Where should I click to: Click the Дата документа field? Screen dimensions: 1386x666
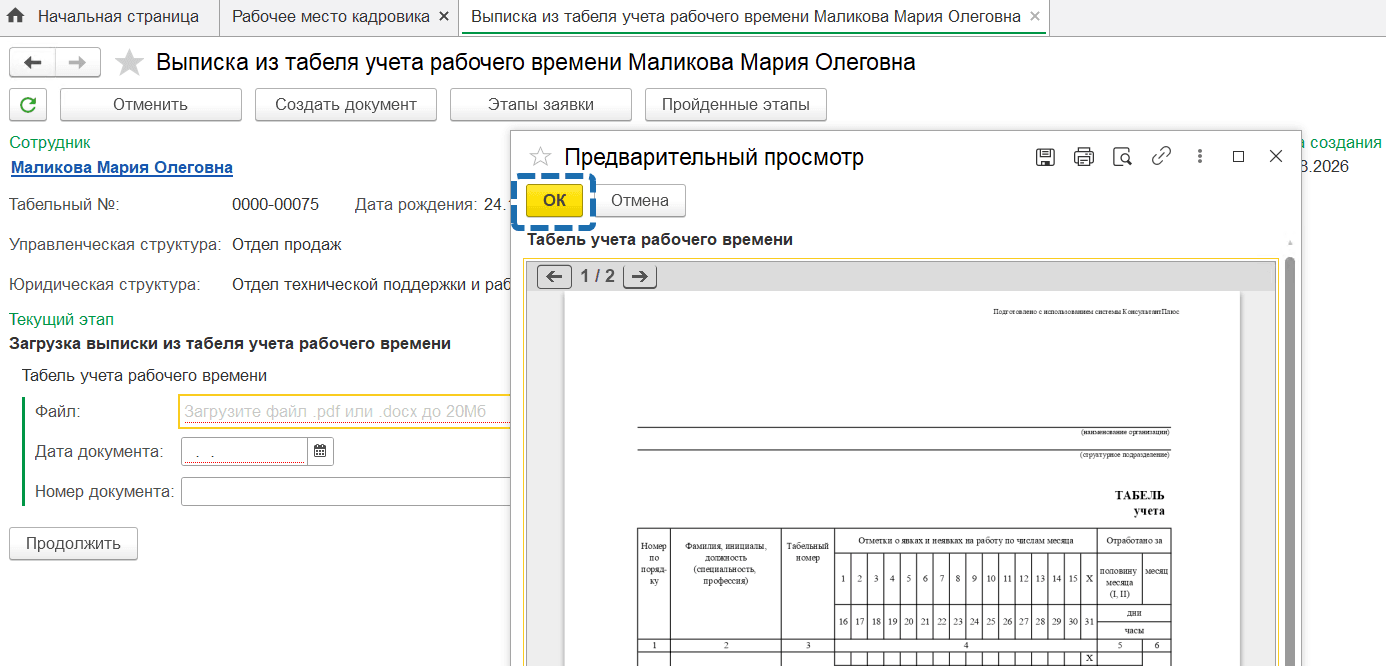pos(243,452)
